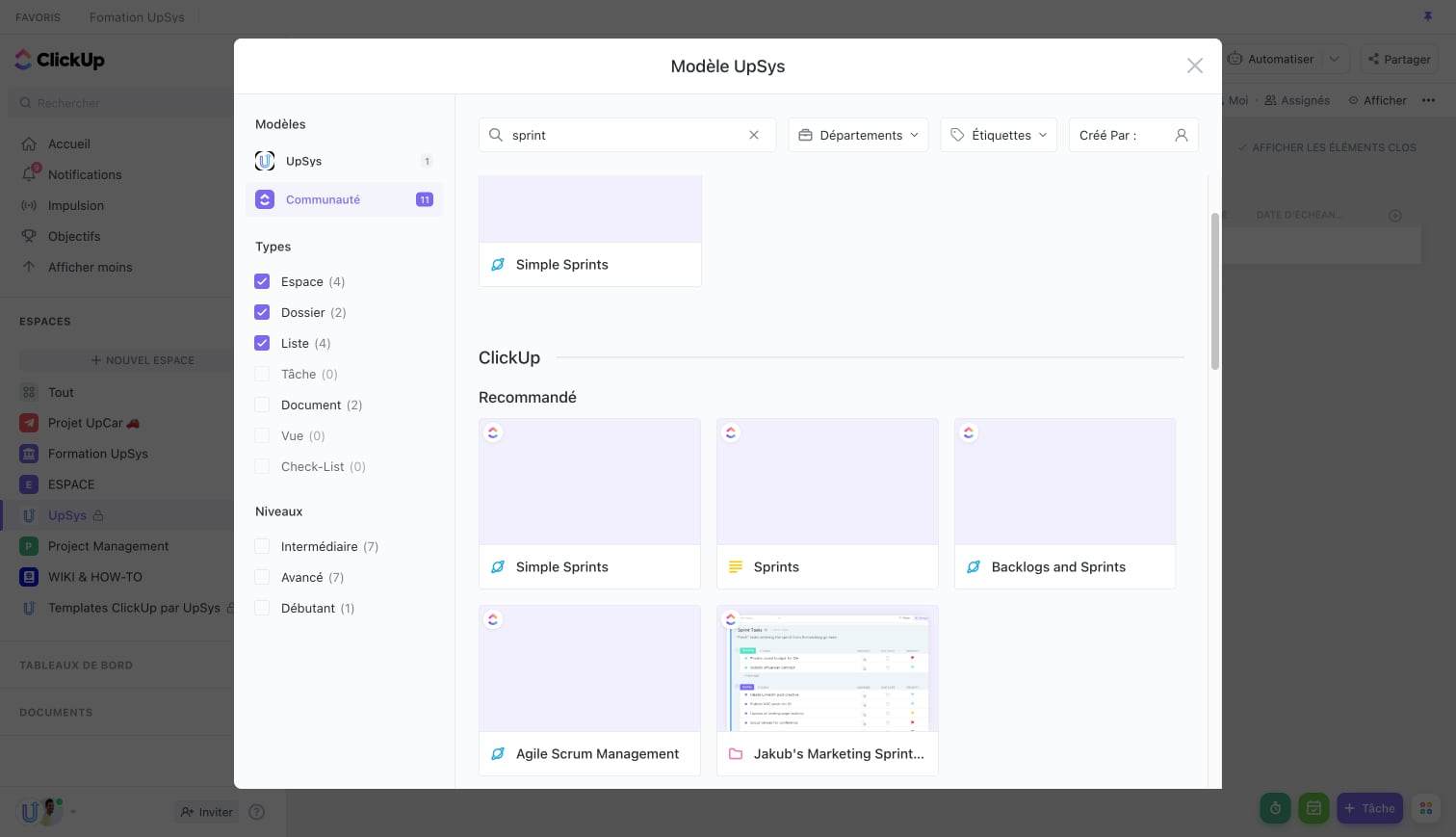The image size is (1456, 837).
Task: Open the Backlogs and Sprints template card
Action: pyautogui.click(x=1065, y=504)
